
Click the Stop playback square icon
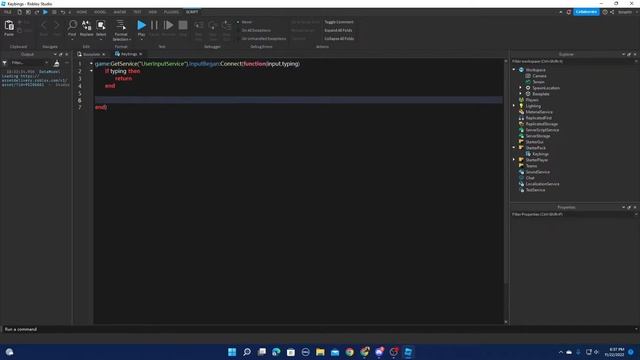pos(183,25)
